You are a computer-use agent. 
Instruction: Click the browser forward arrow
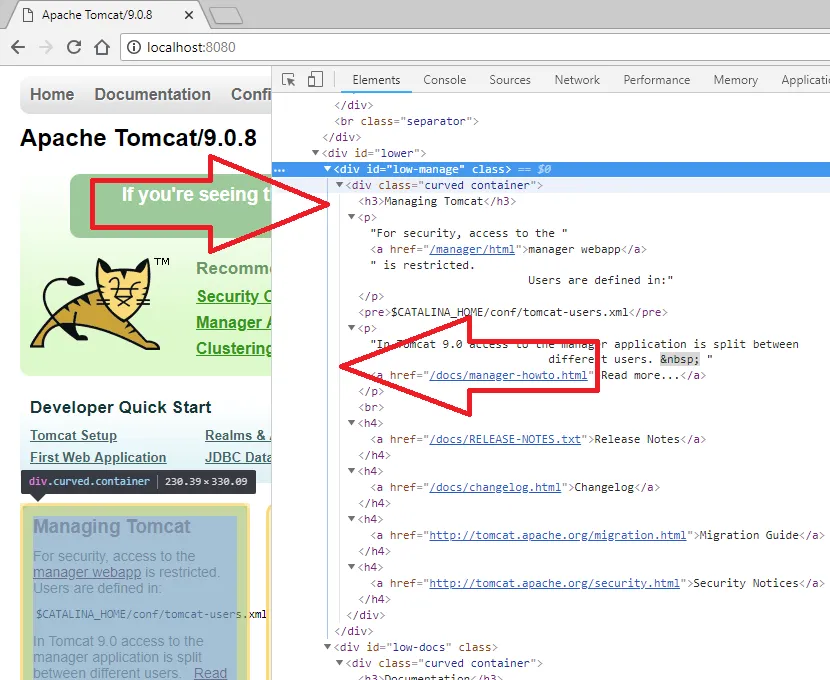(46, 47)
